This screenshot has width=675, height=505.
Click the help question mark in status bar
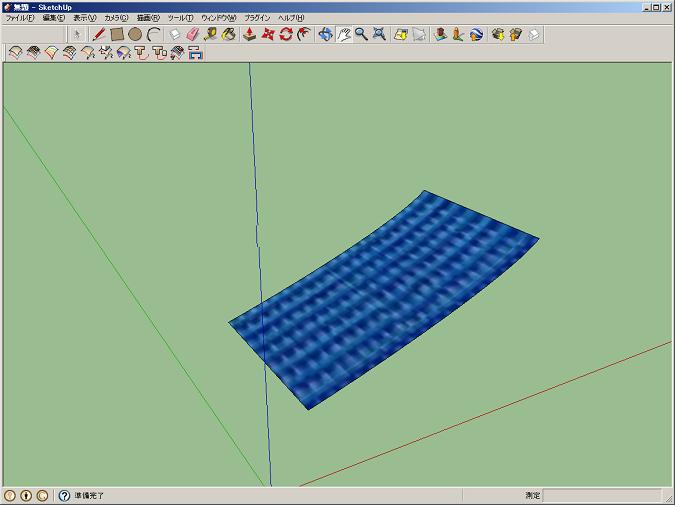tap(65, 495)
